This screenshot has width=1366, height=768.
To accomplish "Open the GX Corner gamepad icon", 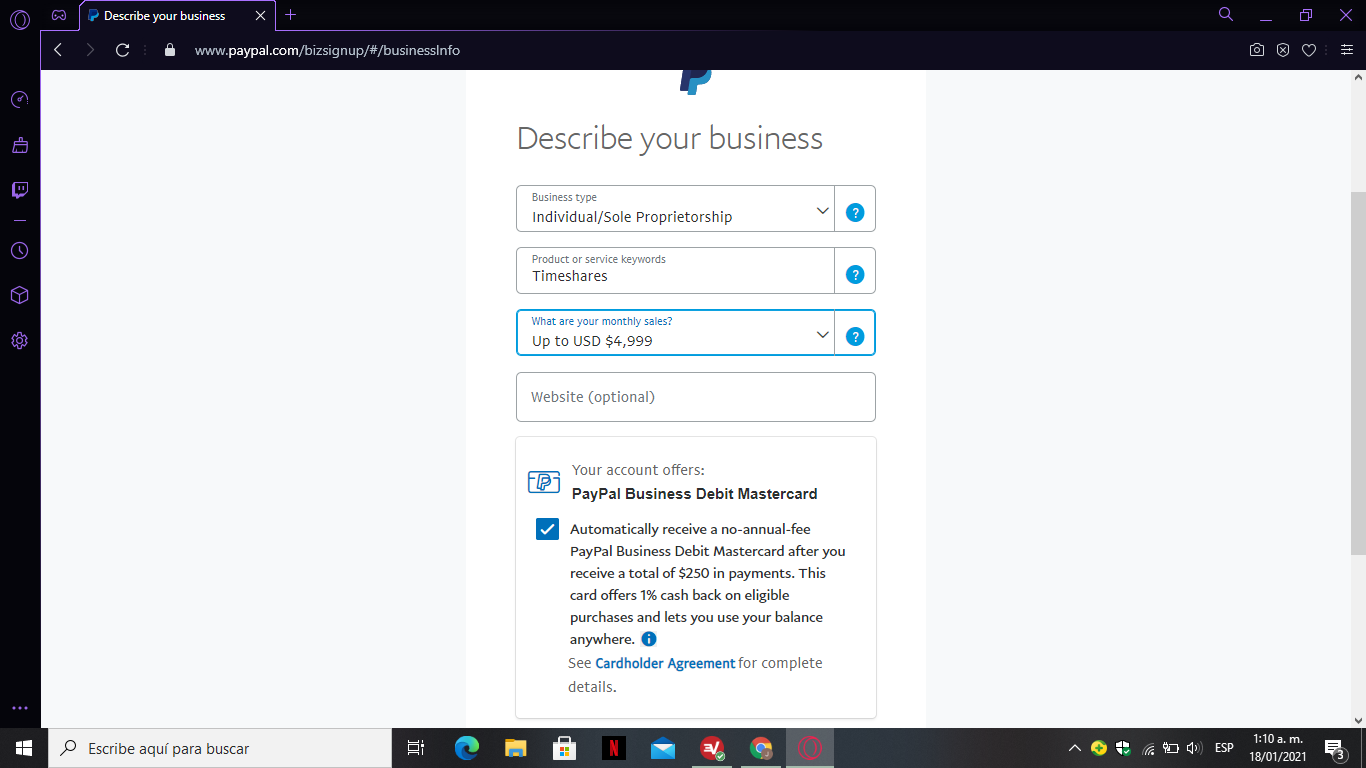I will [59, 15].
